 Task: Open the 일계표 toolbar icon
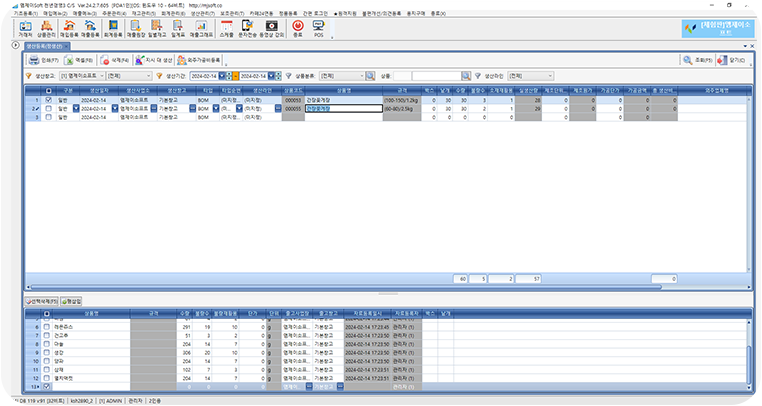pyautogui.click(x=178, y=29)
